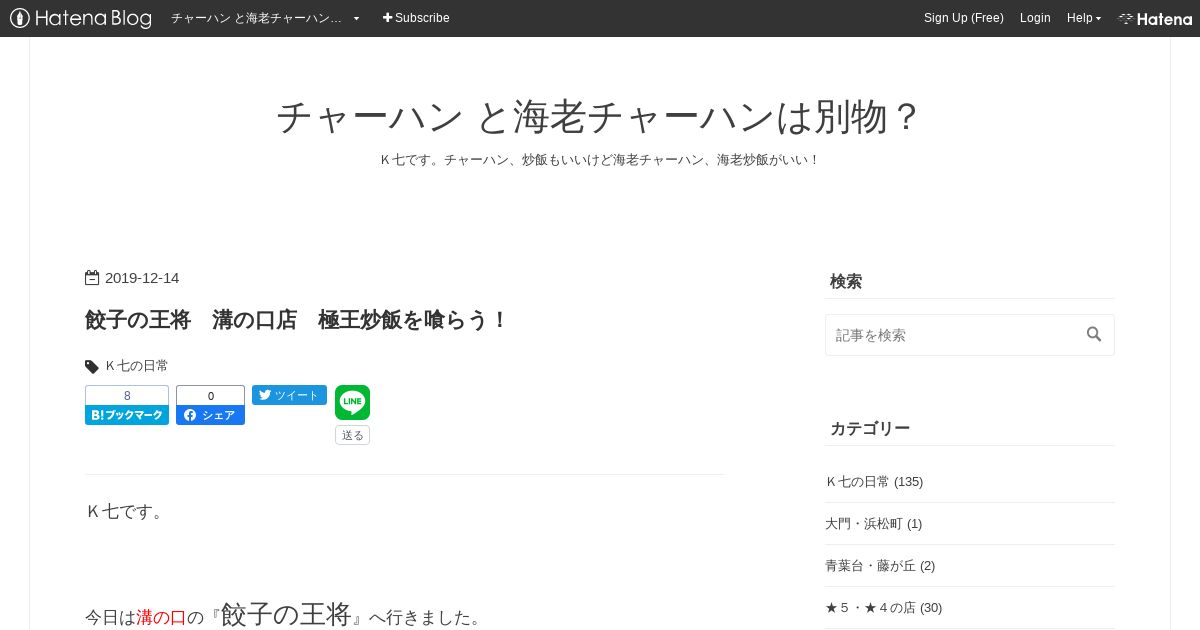The image size is (1200, 630).
Task: Open category ★５・★４の店 (30)
Action: click(883, 607)
